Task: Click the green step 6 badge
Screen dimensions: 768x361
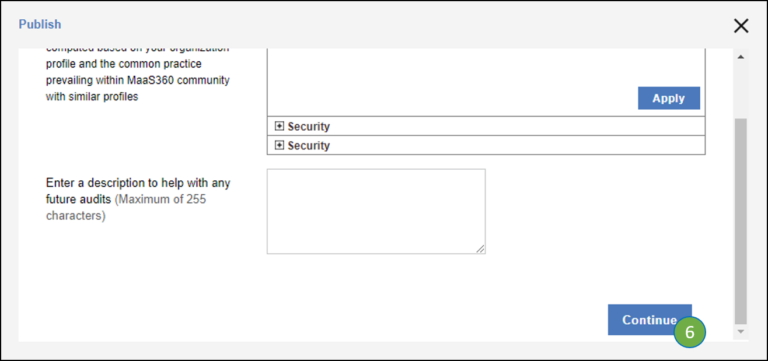Action: (x=690, y=332)
